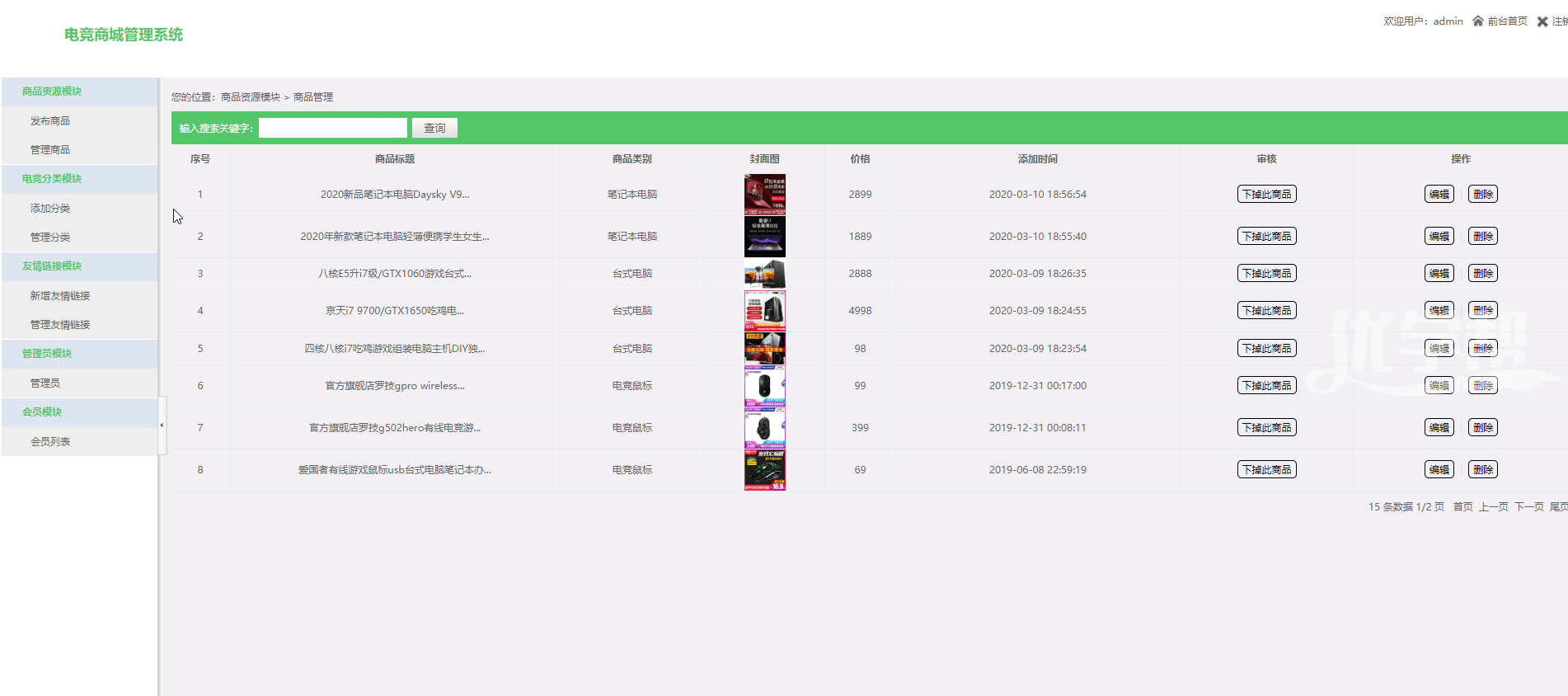Select 会员列表 from the sidebar menu
Viewport: 1568px width, 696px height.
(50, 442)
